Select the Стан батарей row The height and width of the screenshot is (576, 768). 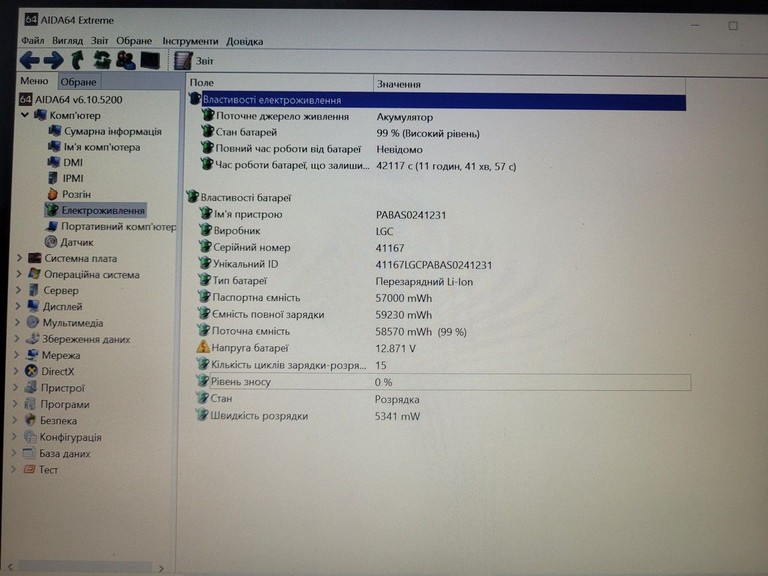click(340, 133)
